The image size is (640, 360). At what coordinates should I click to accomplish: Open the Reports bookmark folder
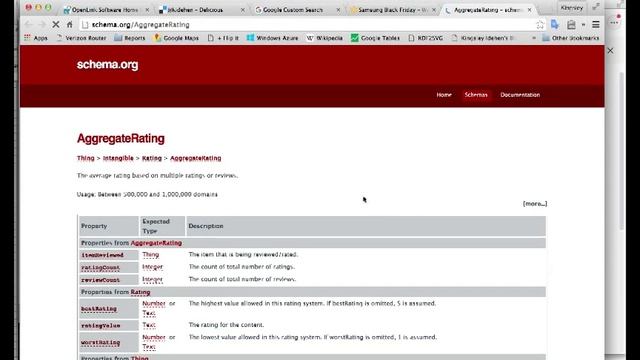click(x=130, y=38)
